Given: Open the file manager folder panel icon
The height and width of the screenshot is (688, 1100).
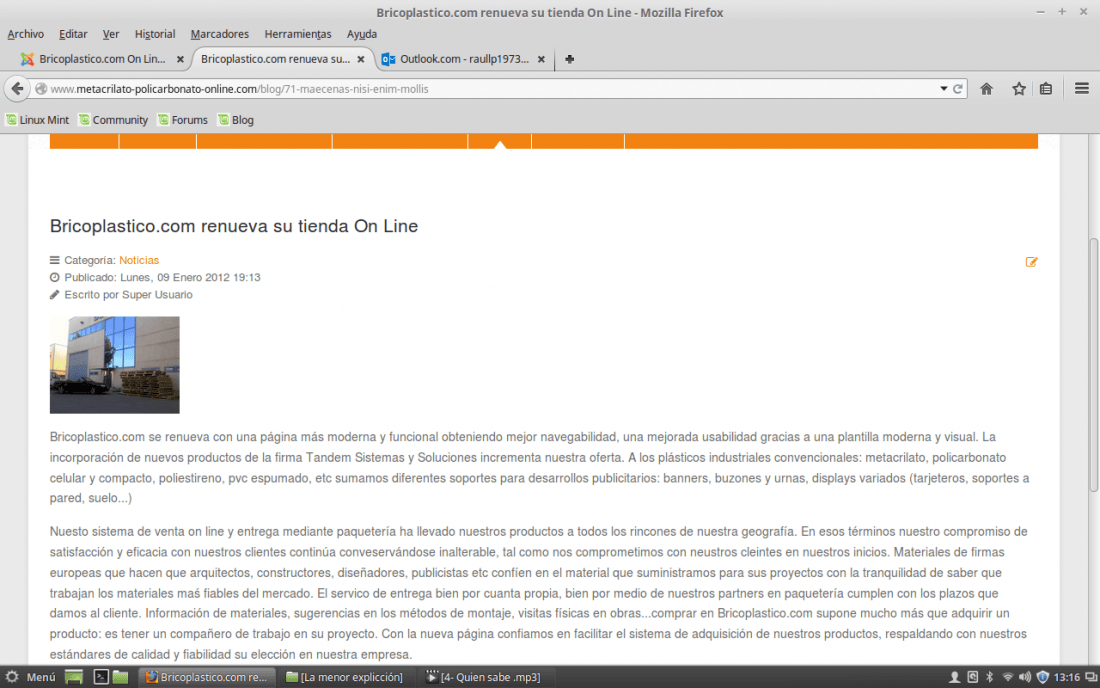Looking at the screenshot, I should [x=121, y=677].
